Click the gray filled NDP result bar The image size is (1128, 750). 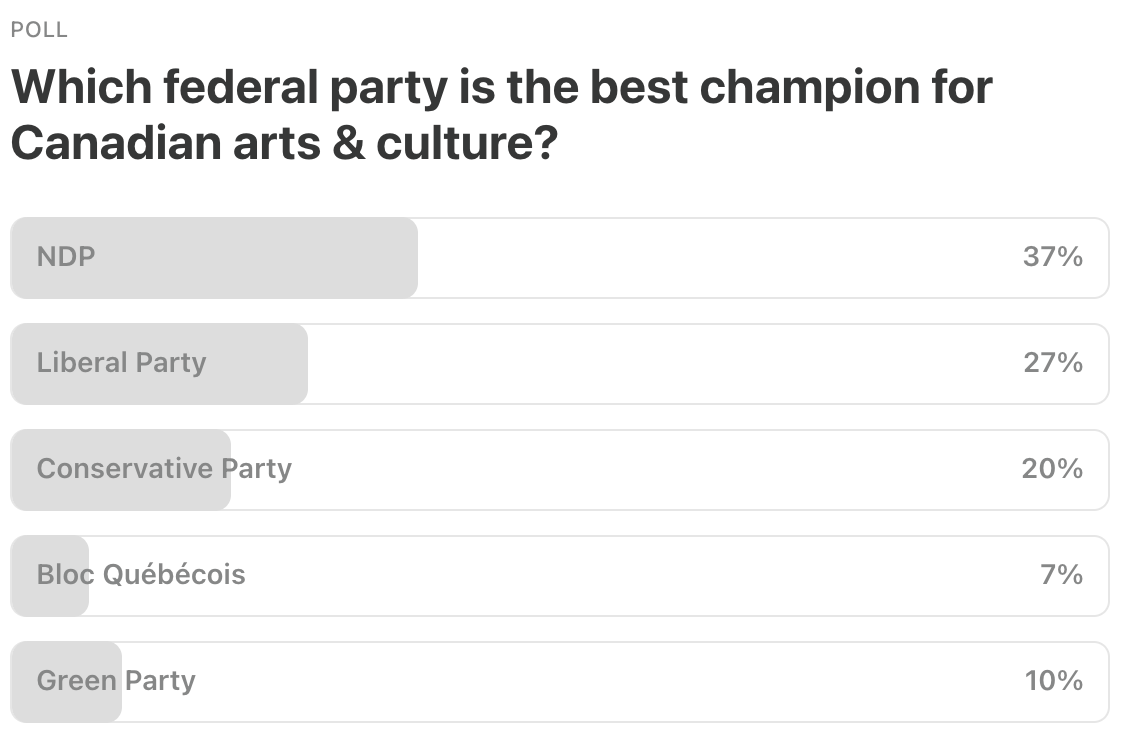tap(214, 257)
